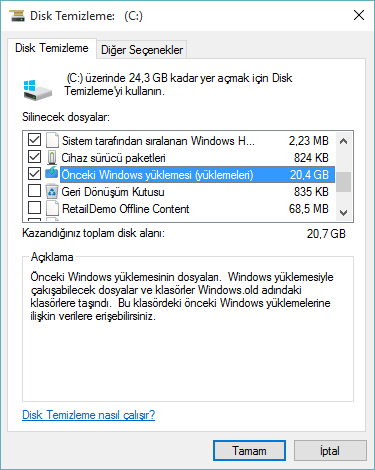
Task: Click the list scroll down arrow
Action: pos(343,212)
